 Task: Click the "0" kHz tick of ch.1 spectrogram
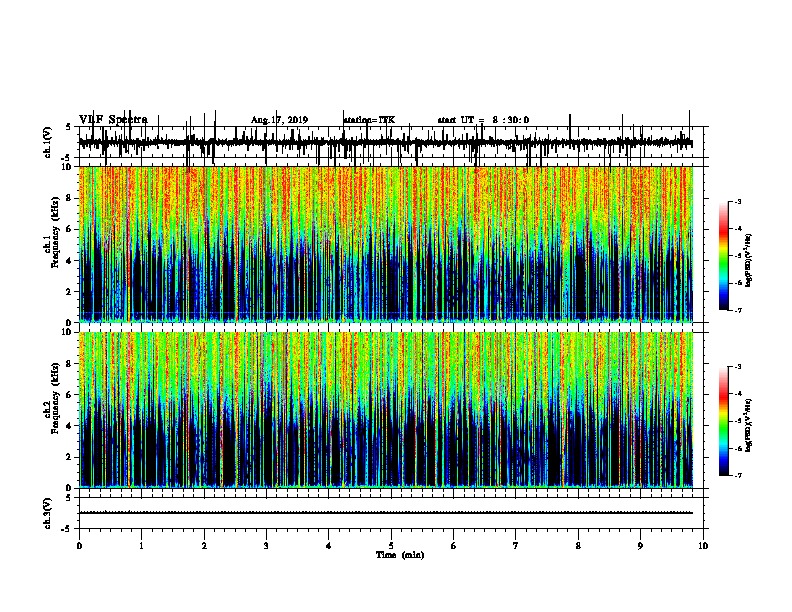click(x=69, y=322)
